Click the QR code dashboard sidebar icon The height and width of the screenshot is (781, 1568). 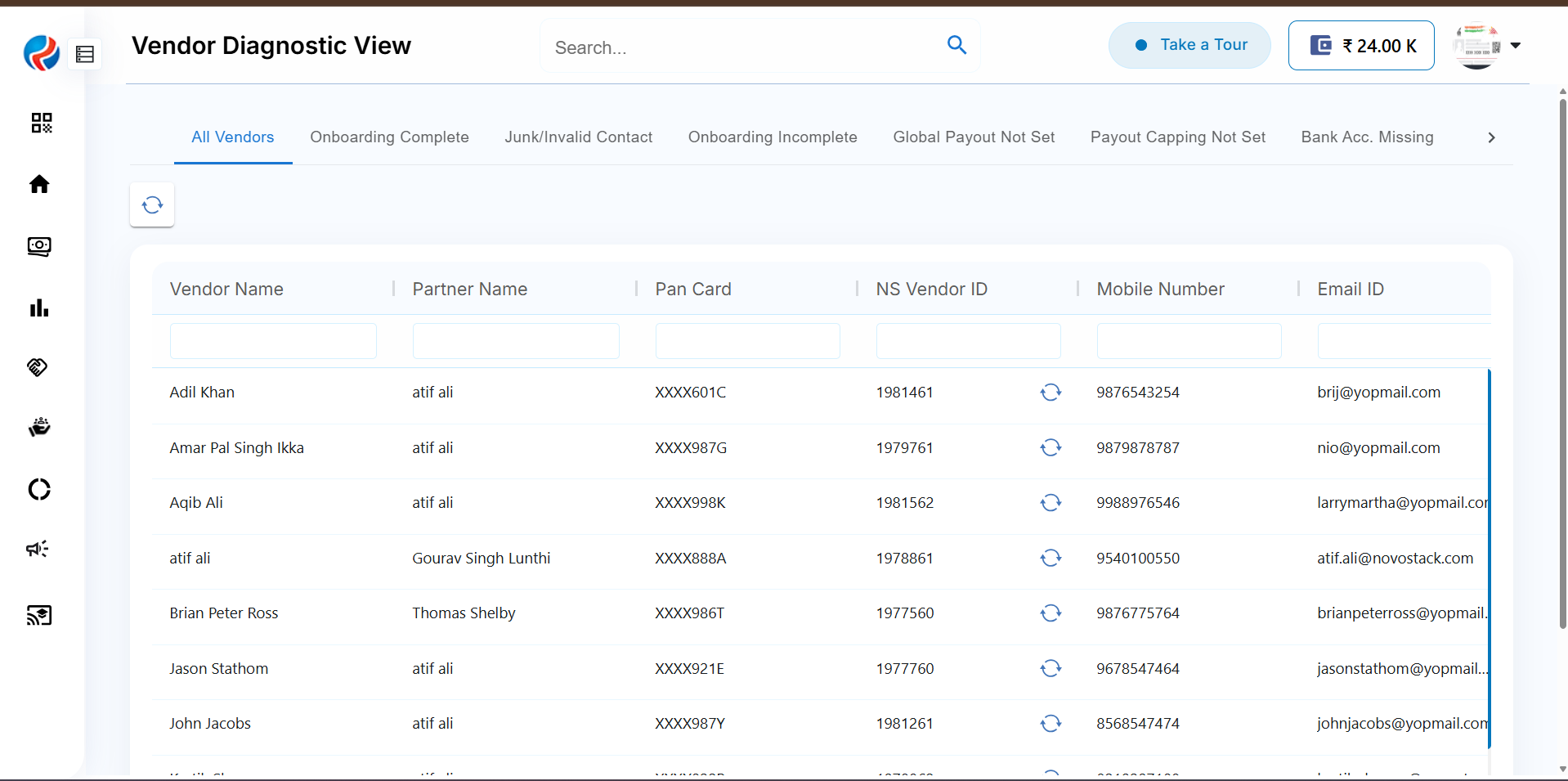[41, 123]
